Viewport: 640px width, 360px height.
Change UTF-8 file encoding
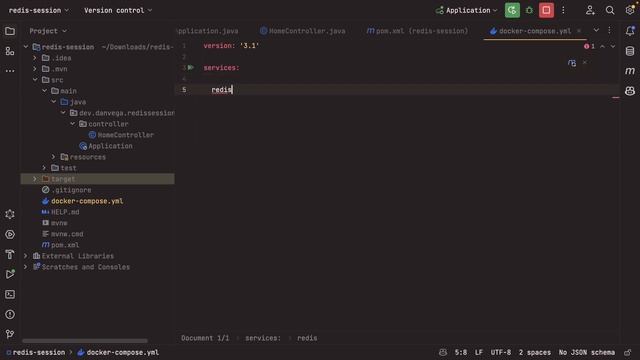tap(500, 352)
